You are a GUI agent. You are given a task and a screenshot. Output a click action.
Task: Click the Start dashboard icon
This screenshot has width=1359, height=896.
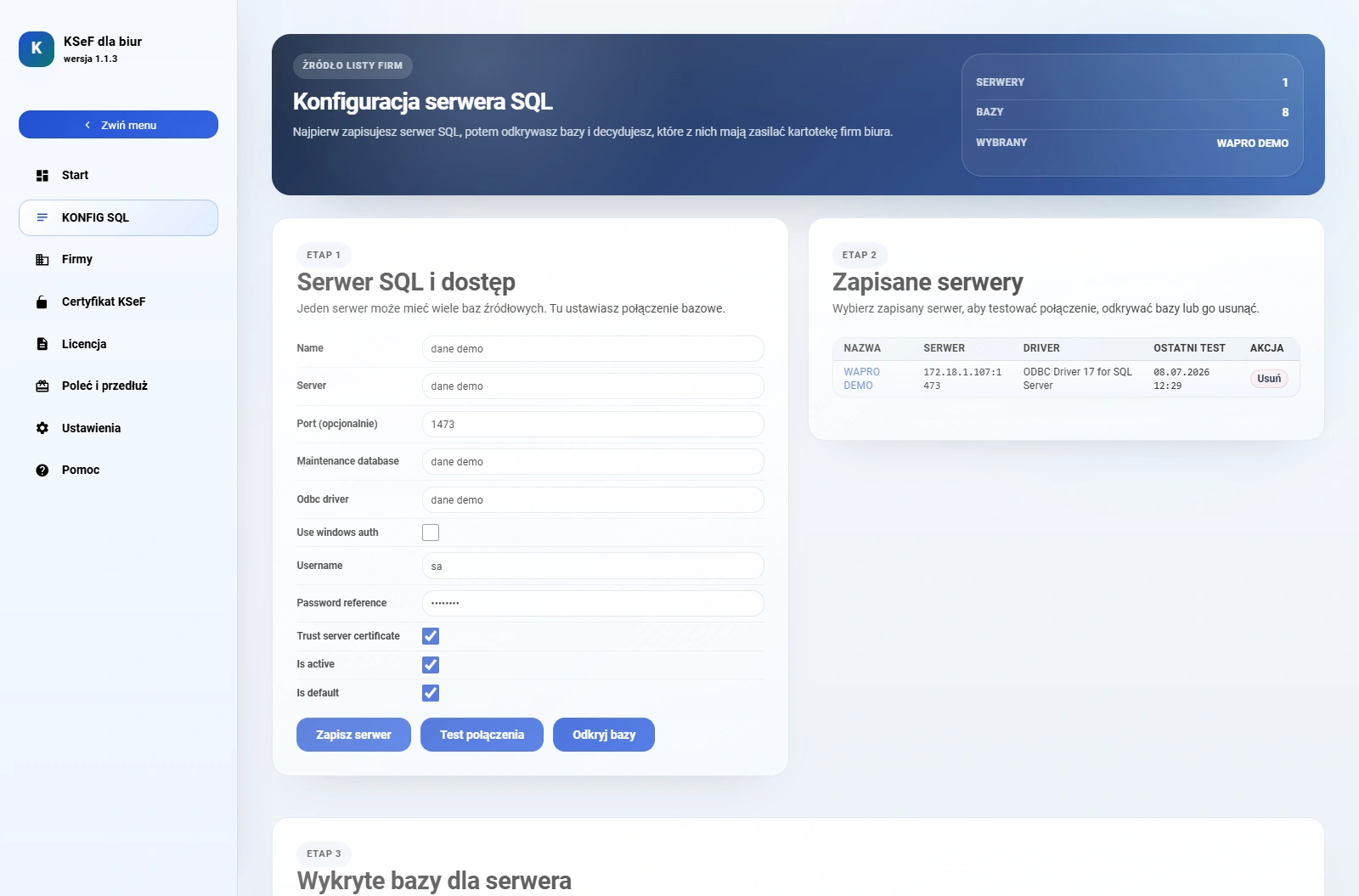click(42, 176)
